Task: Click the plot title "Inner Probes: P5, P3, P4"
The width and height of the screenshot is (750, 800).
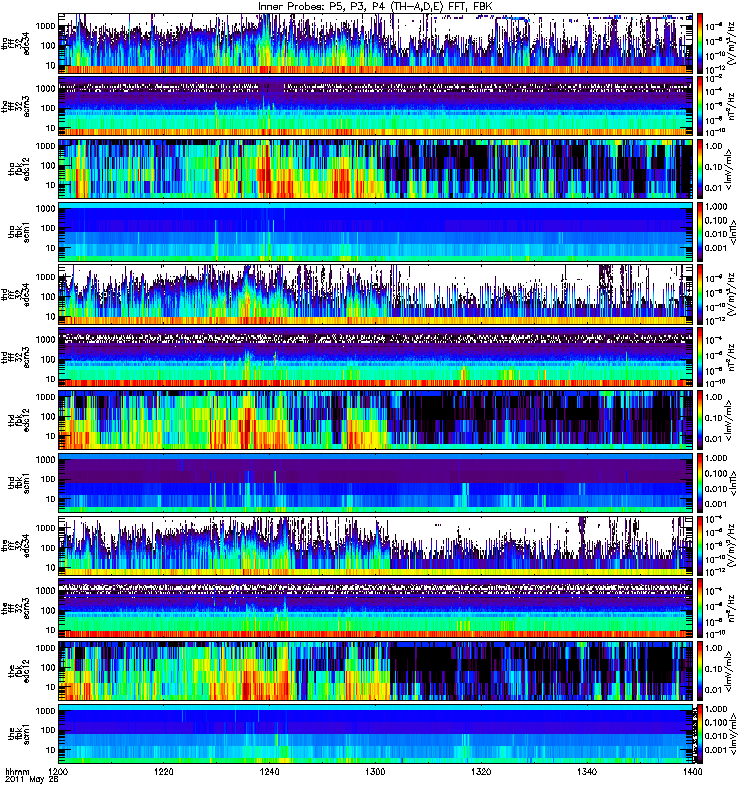Action: (x=321, y=7)
